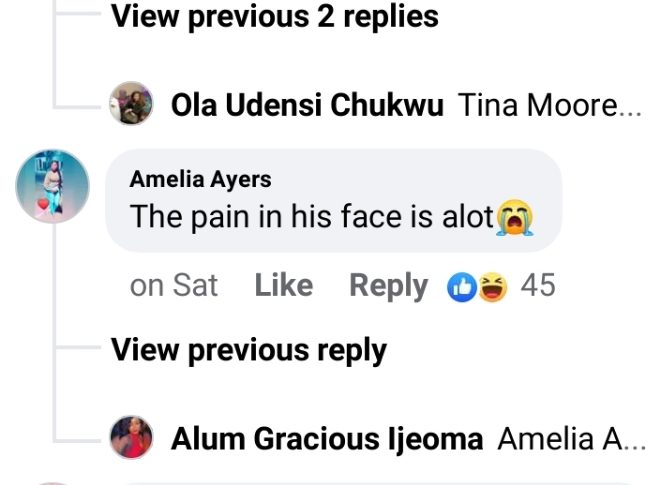Reply to Amelia Ayers' comment
The width and height of the screenshot is (669, 485).
(x=388, y=286)
